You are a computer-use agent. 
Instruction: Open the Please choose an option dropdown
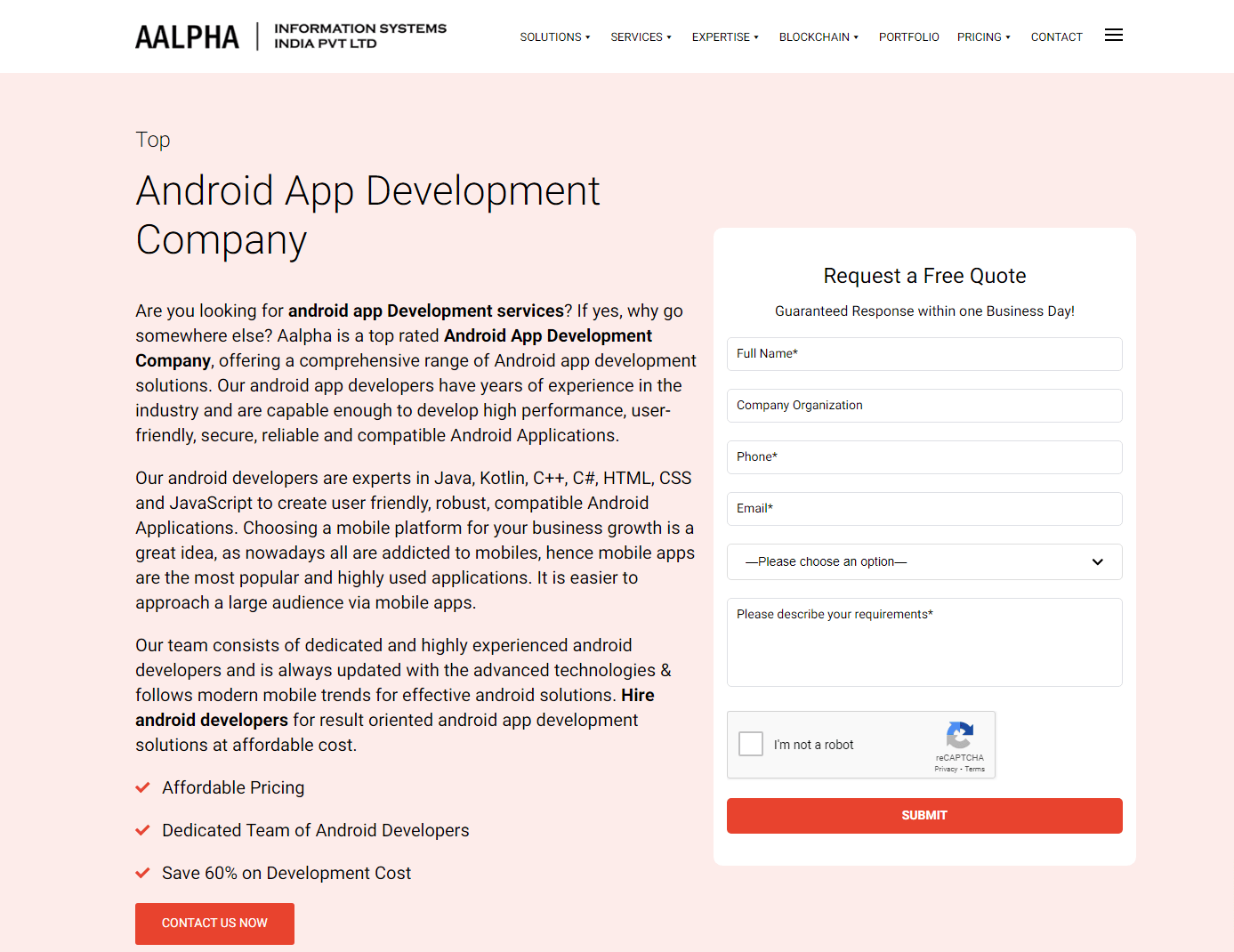tap(924, 561)
